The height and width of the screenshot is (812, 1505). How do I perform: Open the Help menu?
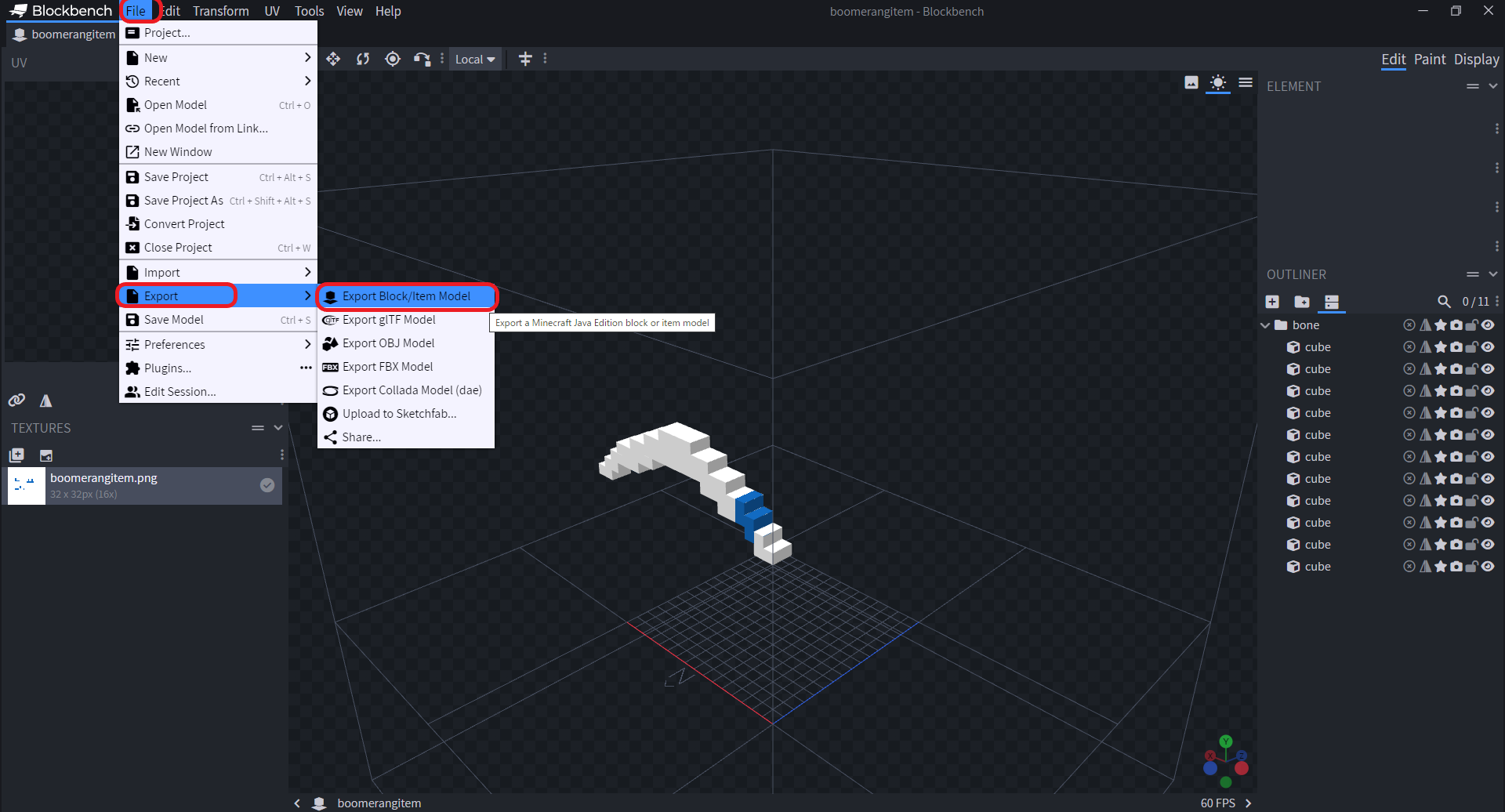388,11
